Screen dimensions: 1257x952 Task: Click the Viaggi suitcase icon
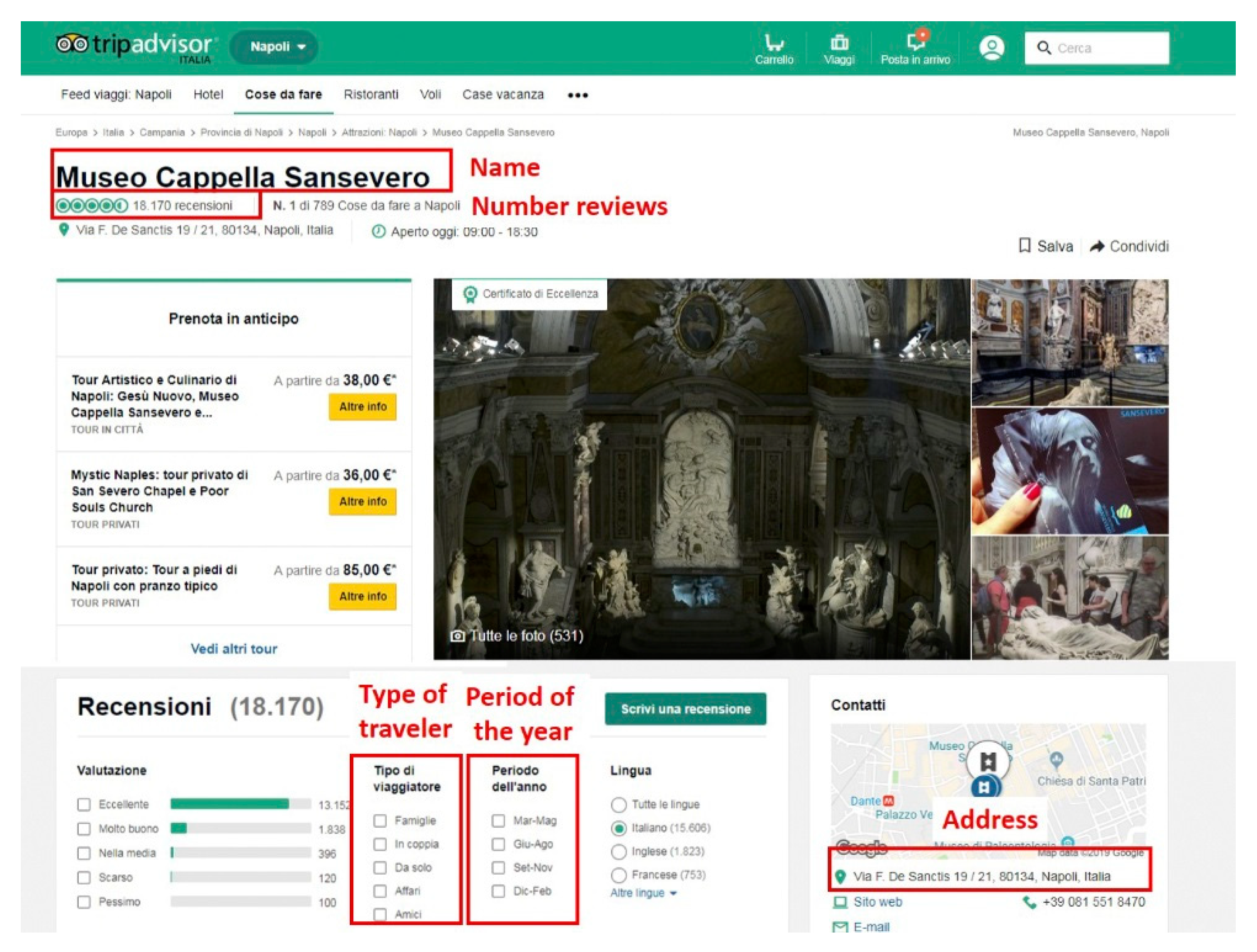click(839, 42)
